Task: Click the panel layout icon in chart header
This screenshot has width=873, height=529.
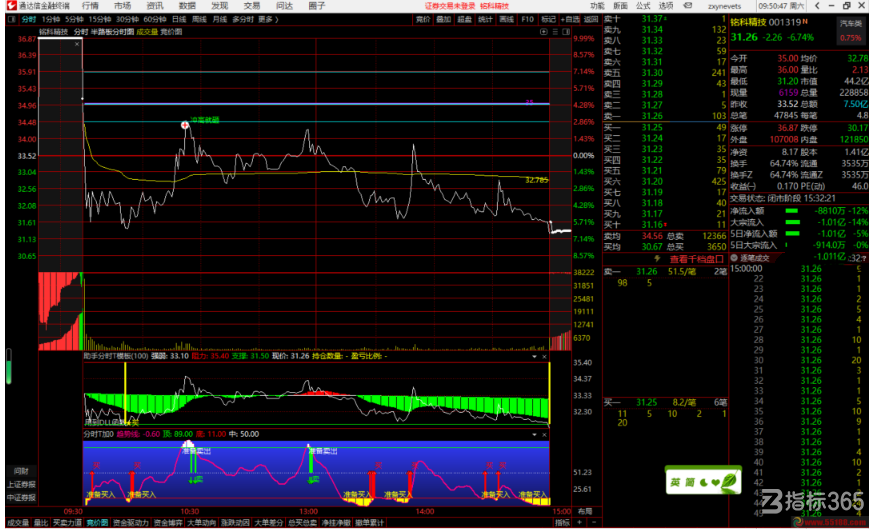Action: [566, 32]
